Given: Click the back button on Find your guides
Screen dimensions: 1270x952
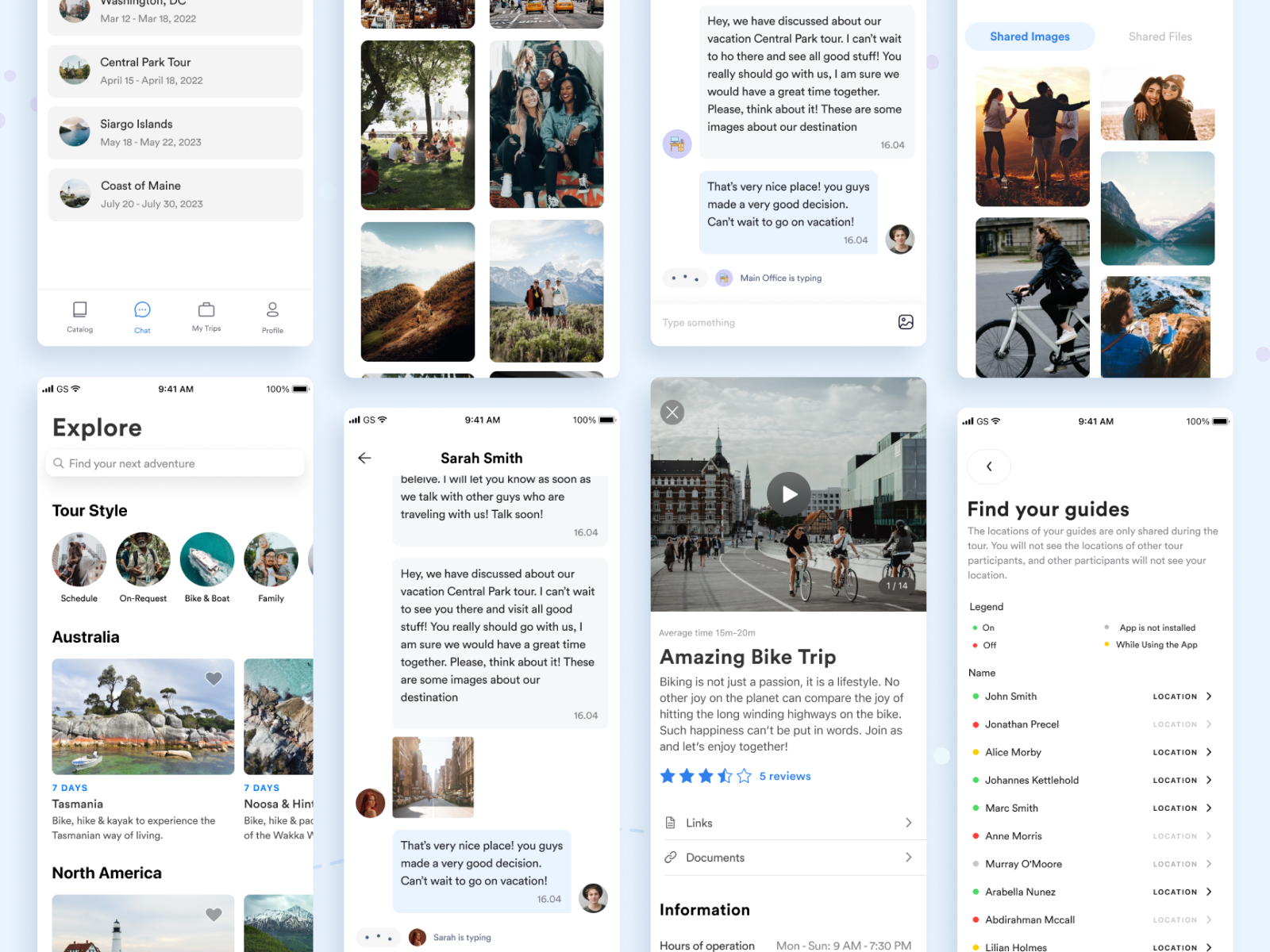Looking at the screenshot, I should (988, 466).
